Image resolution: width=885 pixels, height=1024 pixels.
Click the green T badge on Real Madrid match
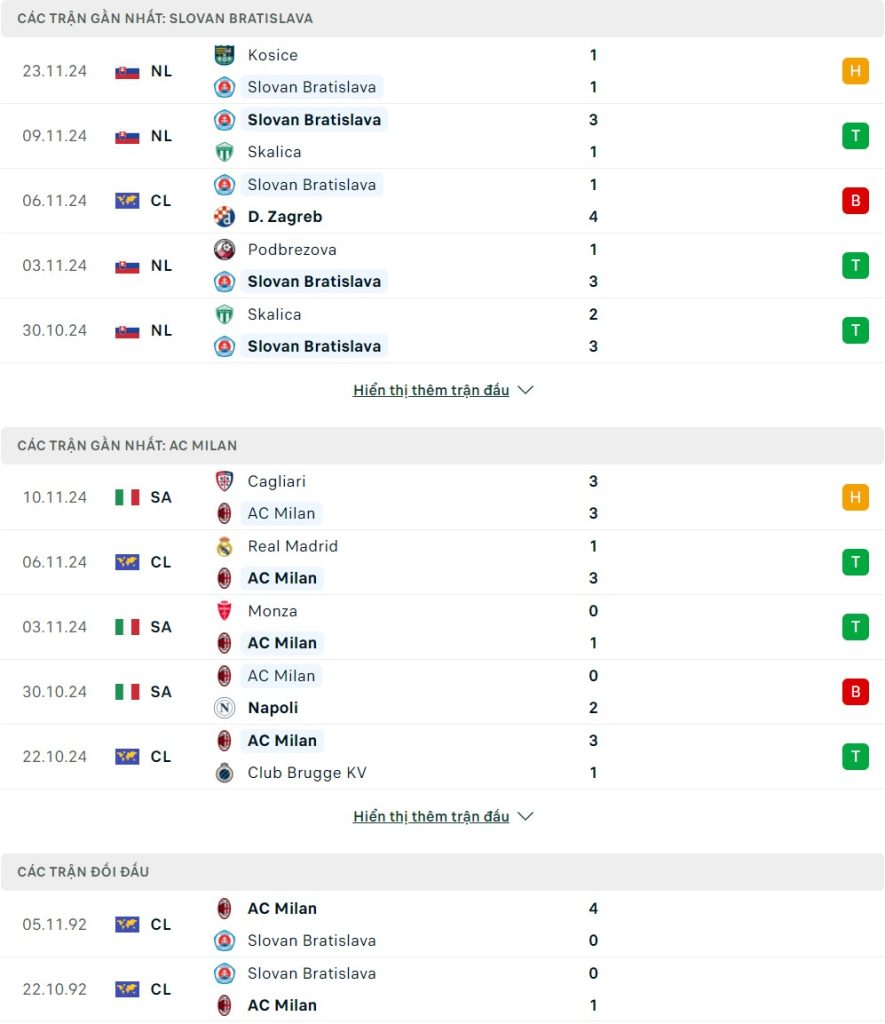[855, 562]
